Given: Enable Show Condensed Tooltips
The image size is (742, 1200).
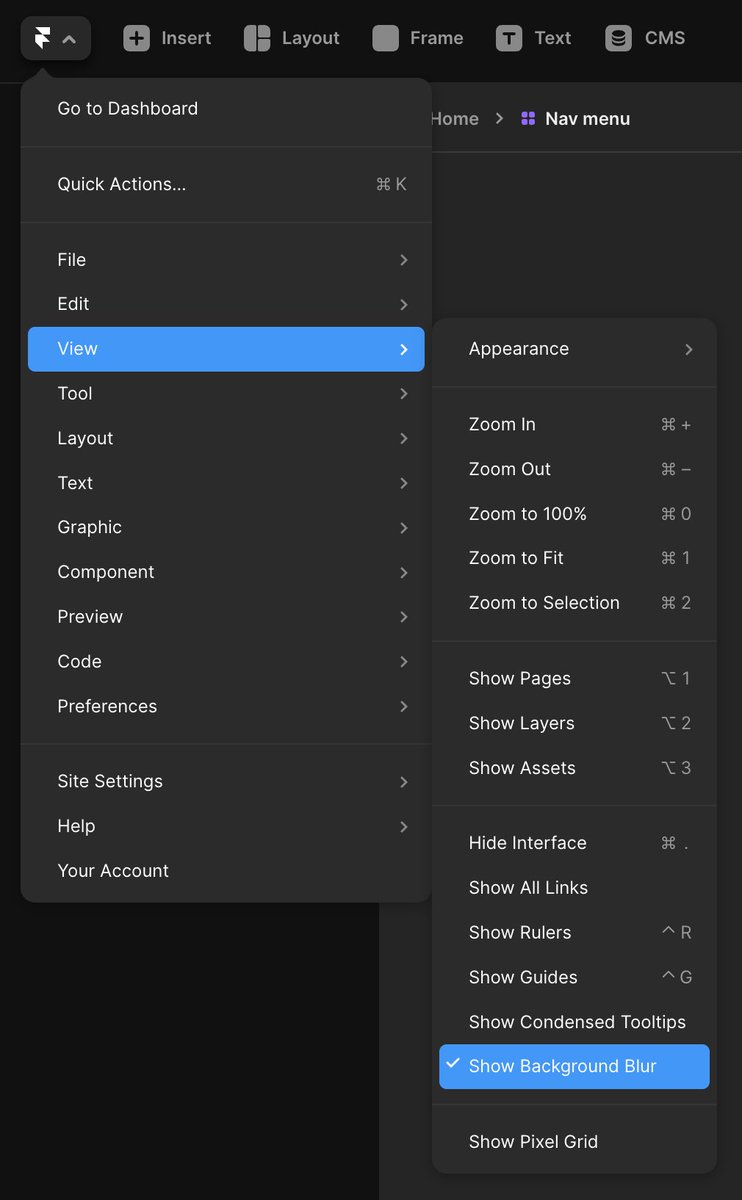Looking at the screenshot, I should tap(574, 1022).
